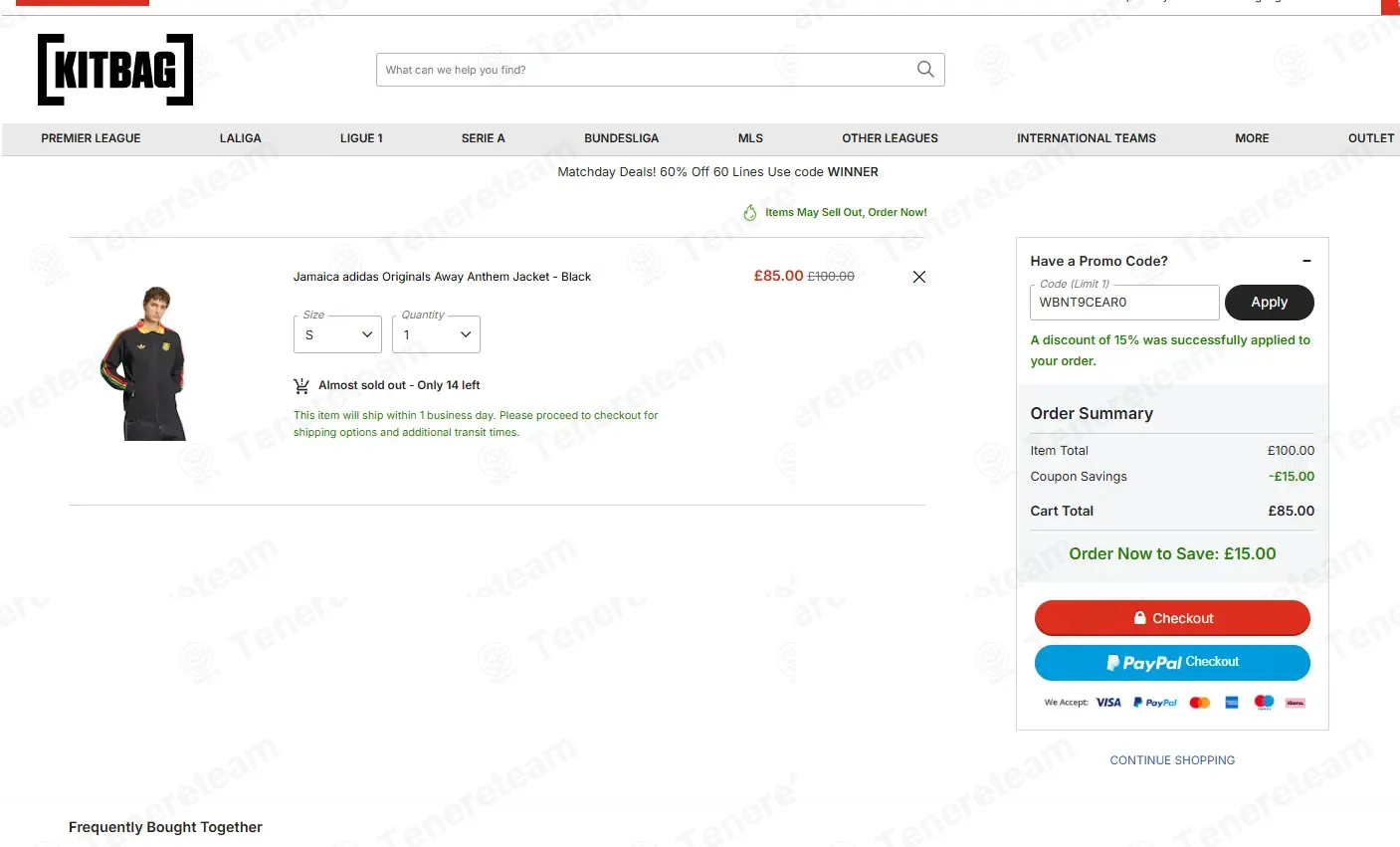
Task: Open the More menu
Action: tap(1252, 138)
